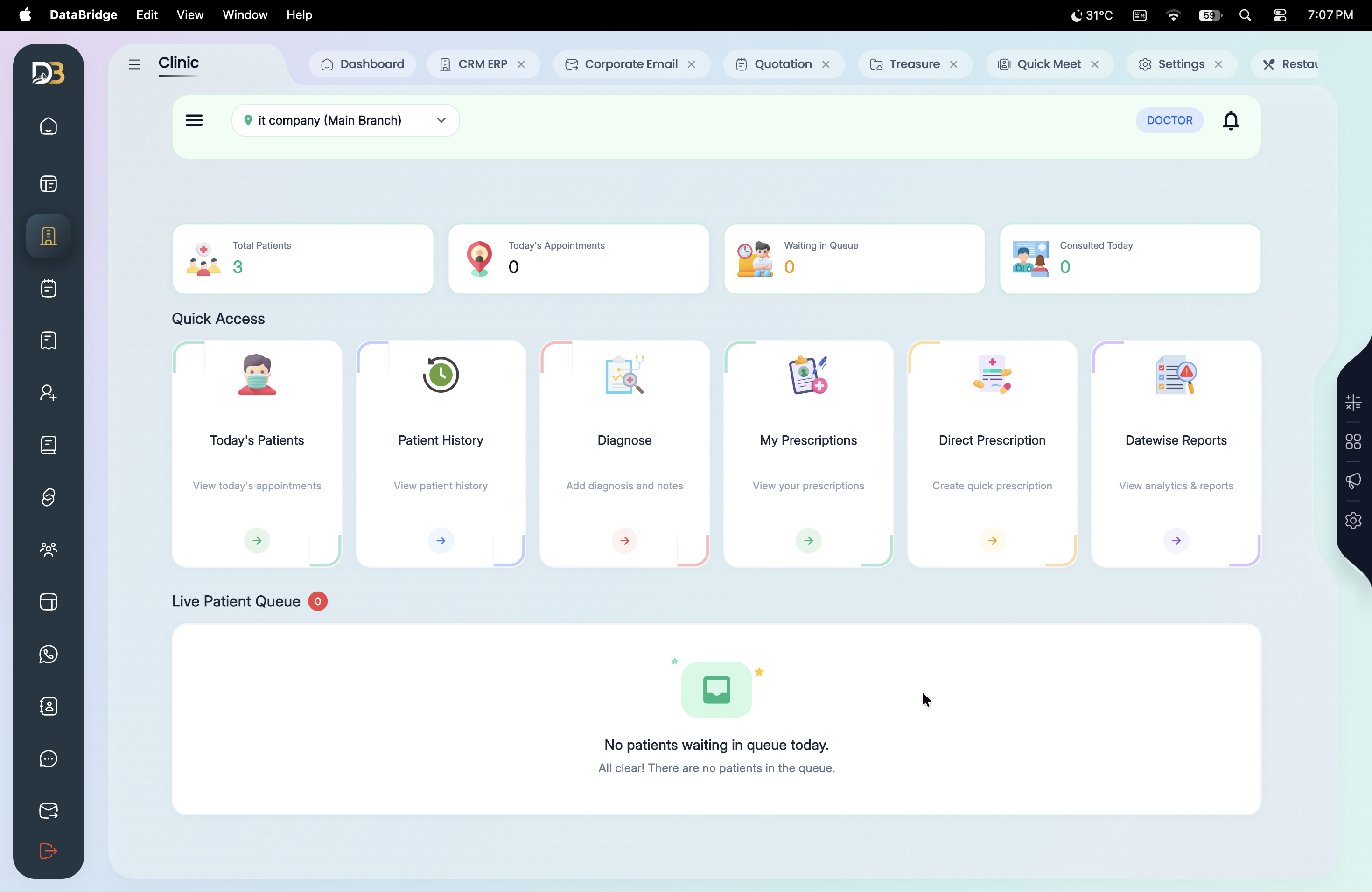Click the red arrow on Diagnose card
This screenshot has width=1372, height=892.
[x=625, y=541]
